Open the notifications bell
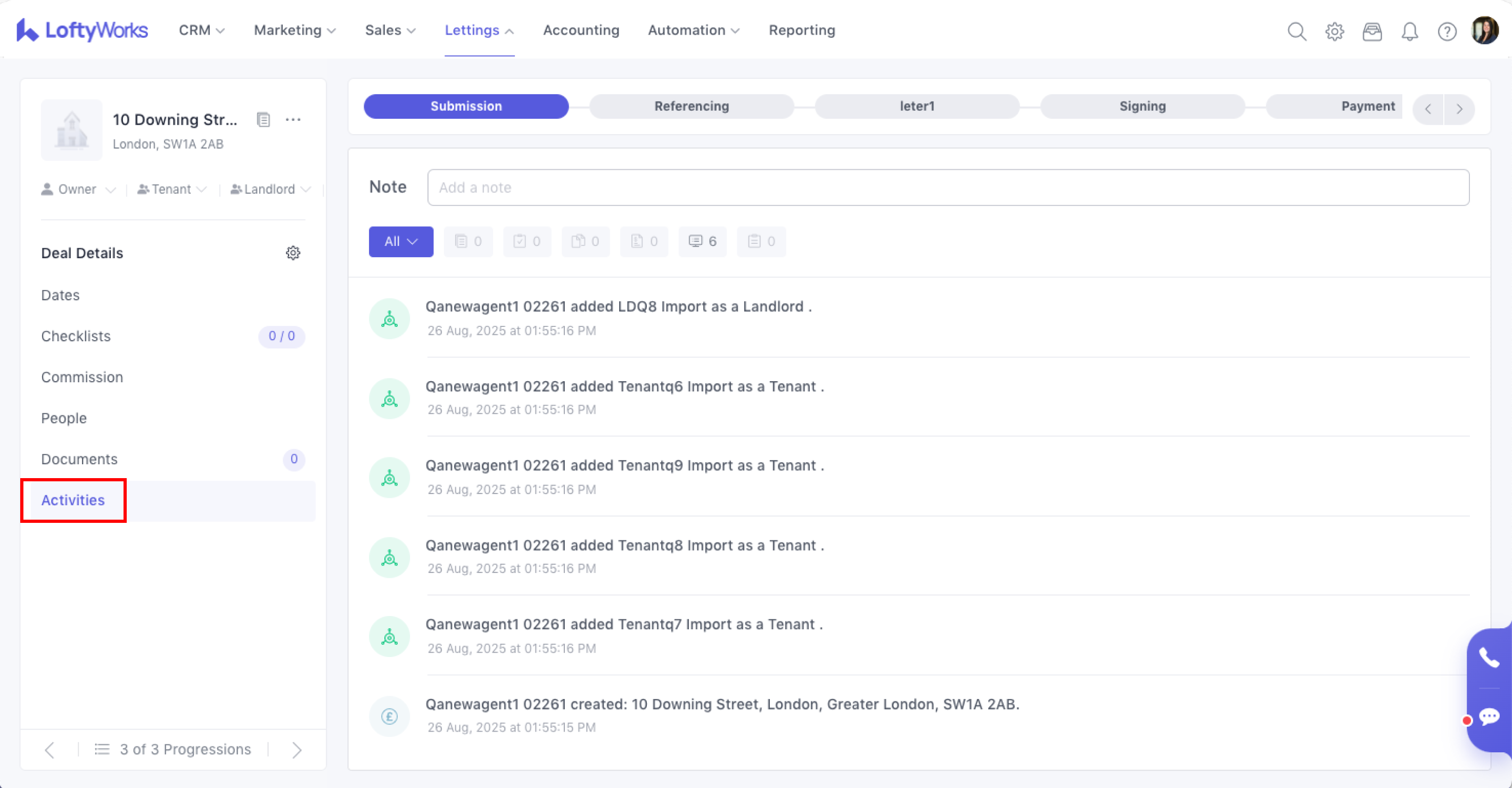1512x788 pixels. coord(1409,31)
